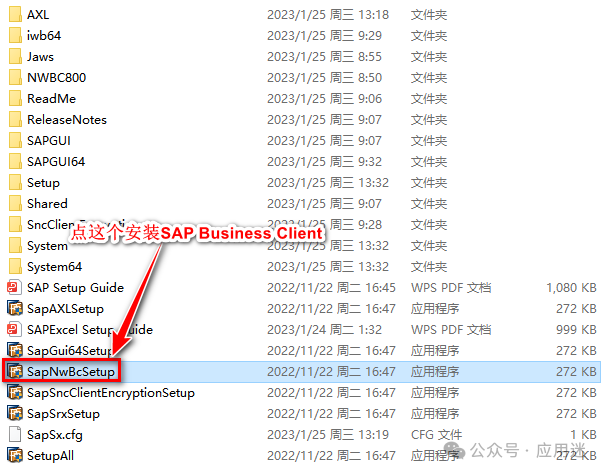Image resolution: width=605 pixels, height=474 pixels.
Task: Click the Setup folder icon
Action: [x=15, y=183]
